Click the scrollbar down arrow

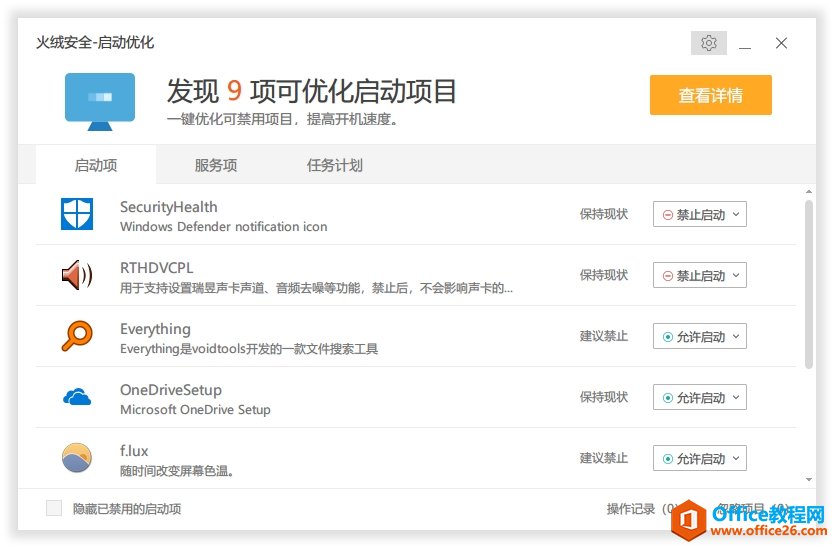[x=808, y=479]
